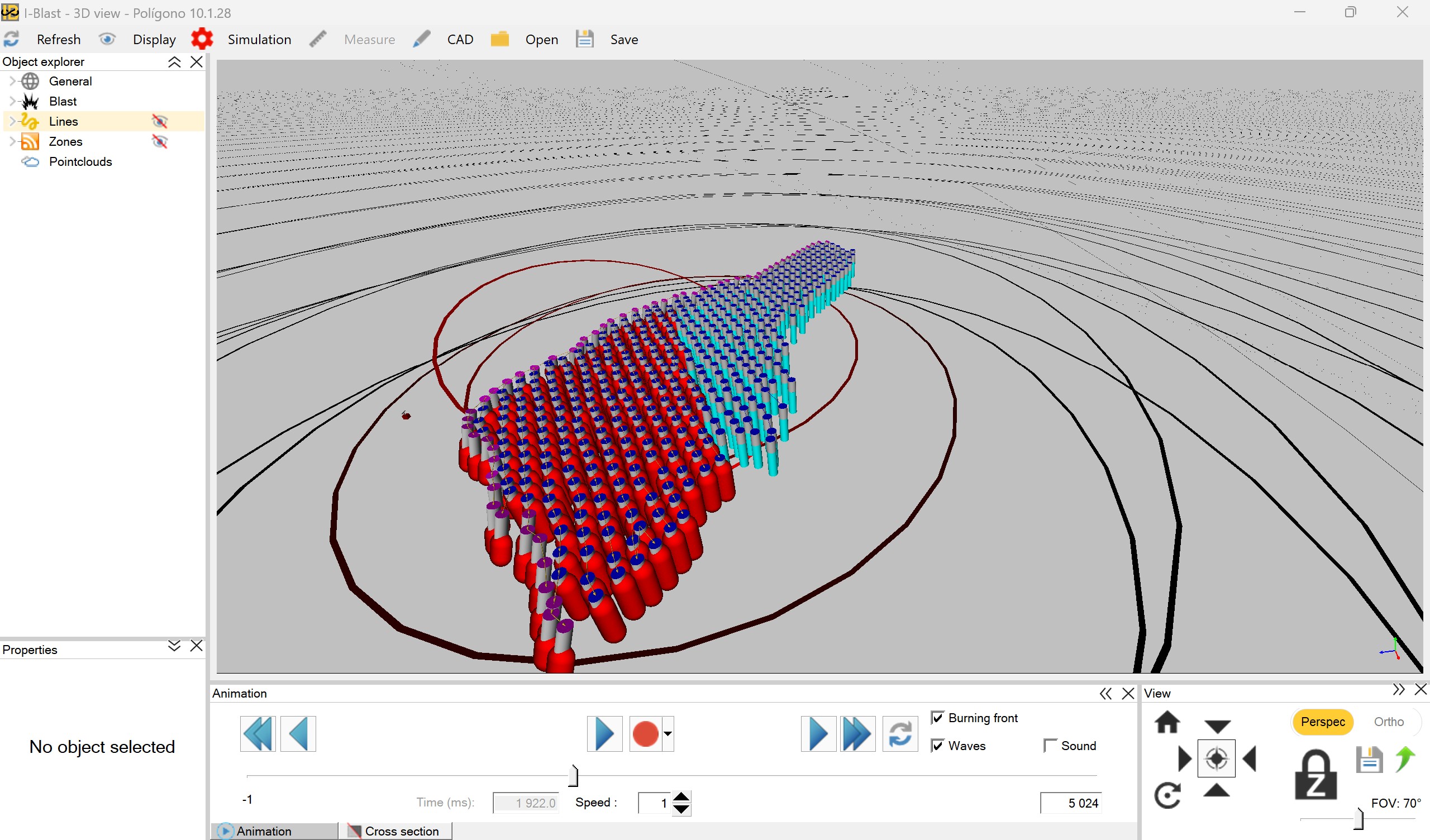Screen dimensions: 1430x840
Task: Open the Simulation settings gear icon
Action: pos(202,39)
